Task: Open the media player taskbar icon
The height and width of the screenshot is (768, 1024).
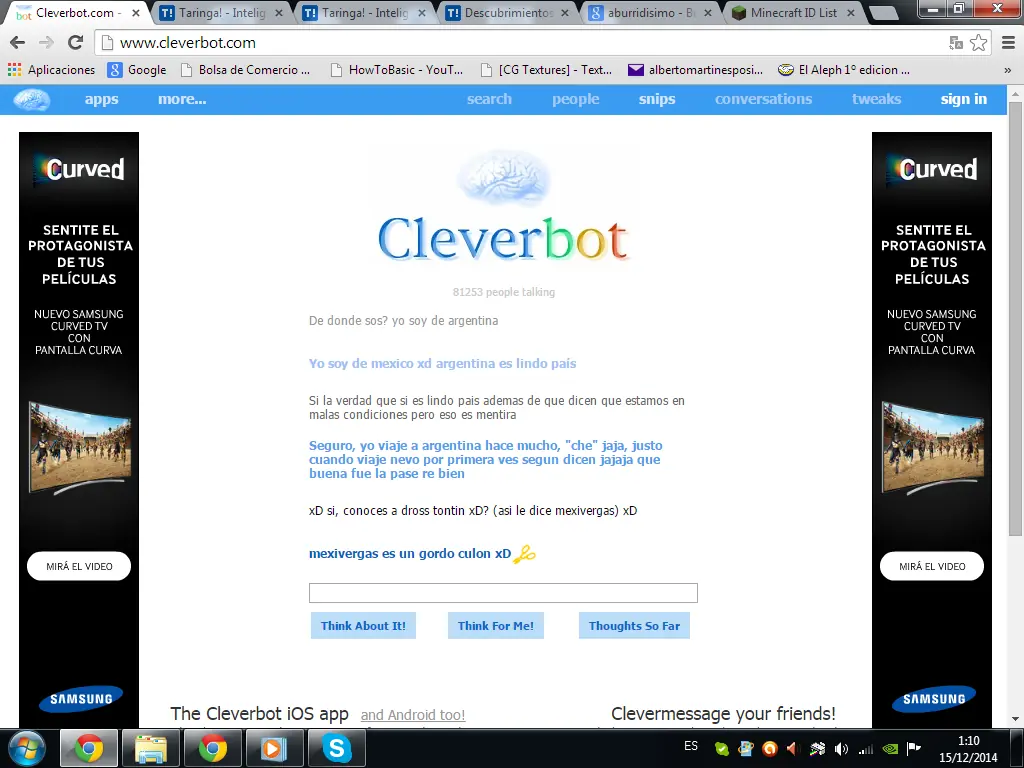Action: pos(274,748)
